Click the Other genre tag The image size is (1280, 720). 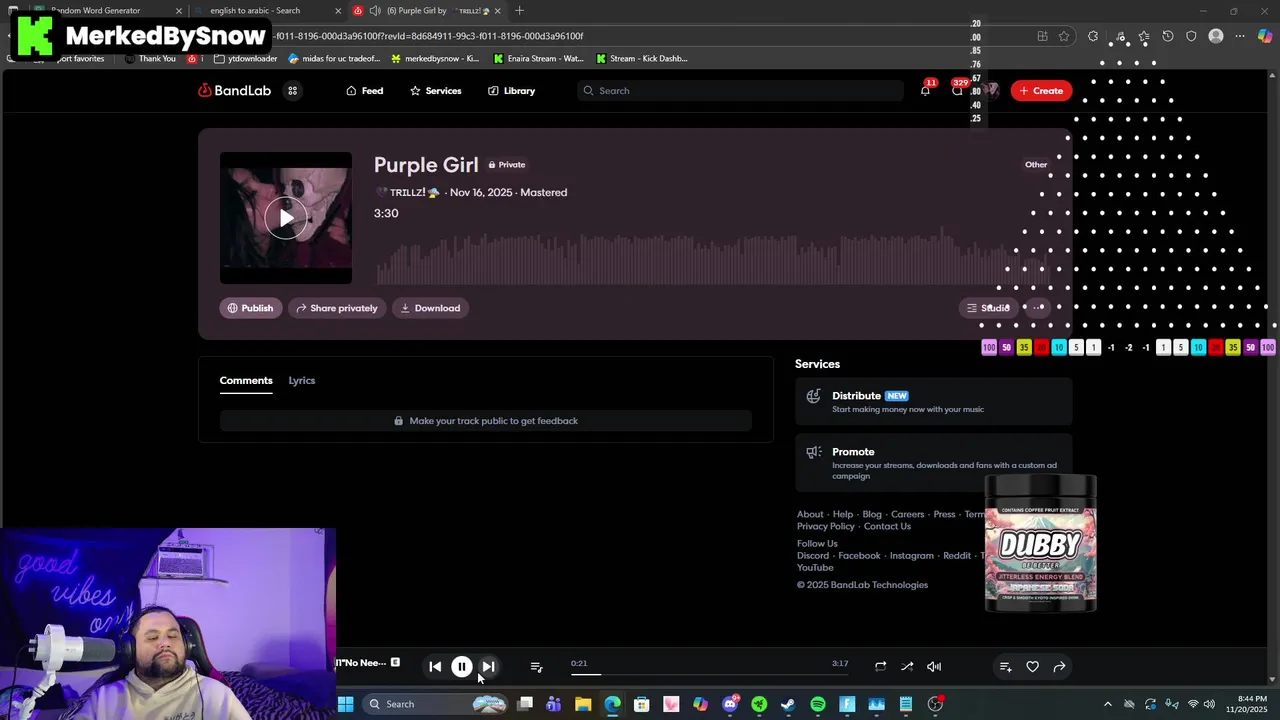(1036, 165)
